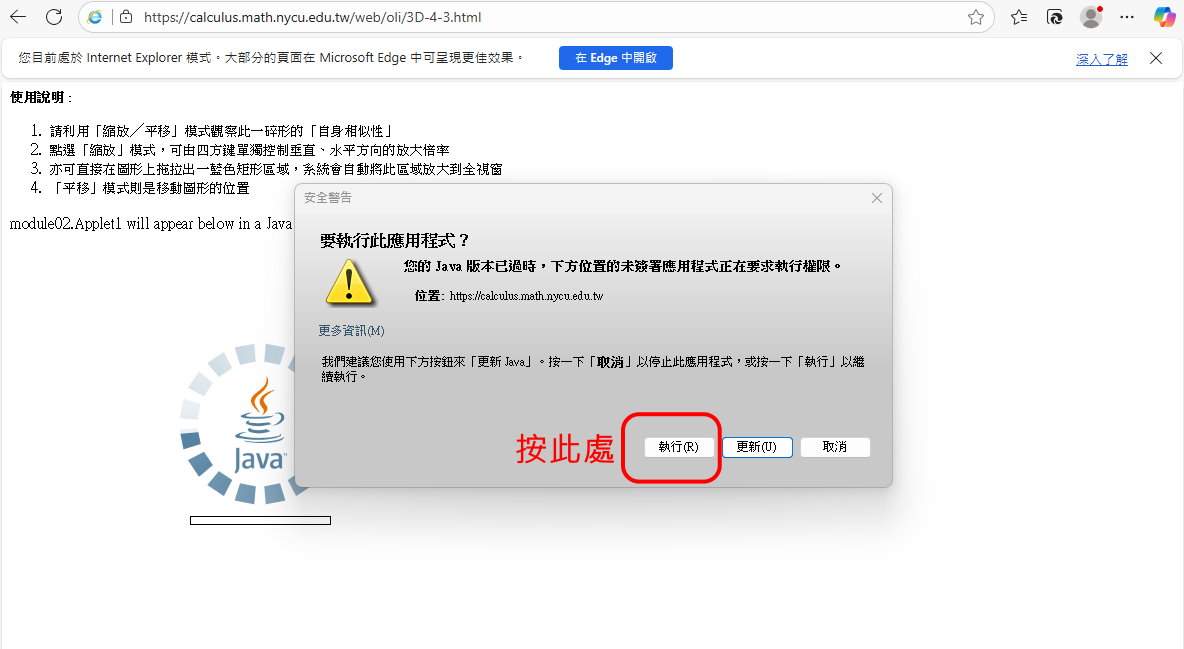Open the user profile avatar
Viewport: 1184px width, 649px height.
point(1091,17)
